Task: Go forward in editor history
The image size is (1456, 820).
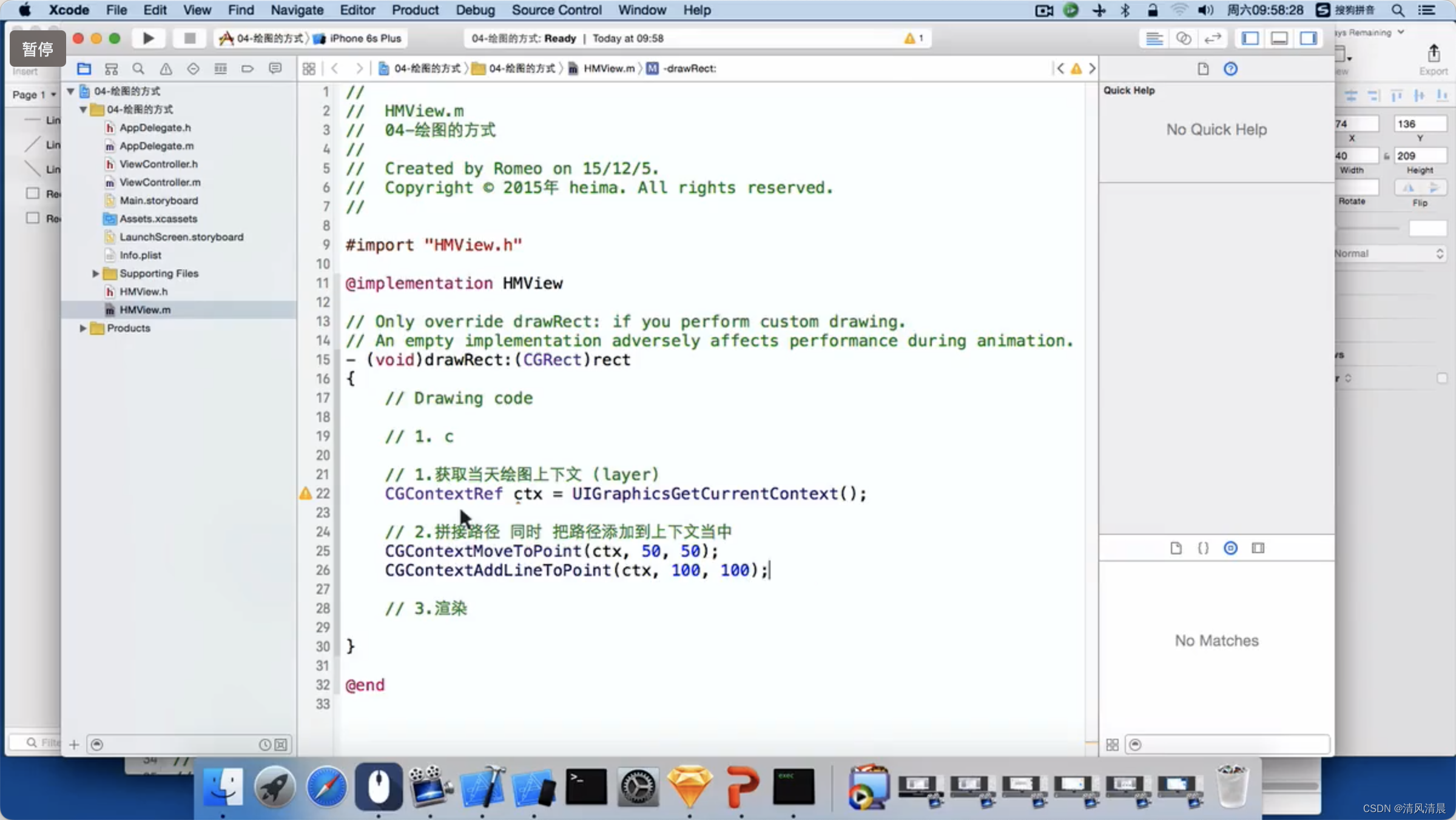Action: tap(359, 69)
